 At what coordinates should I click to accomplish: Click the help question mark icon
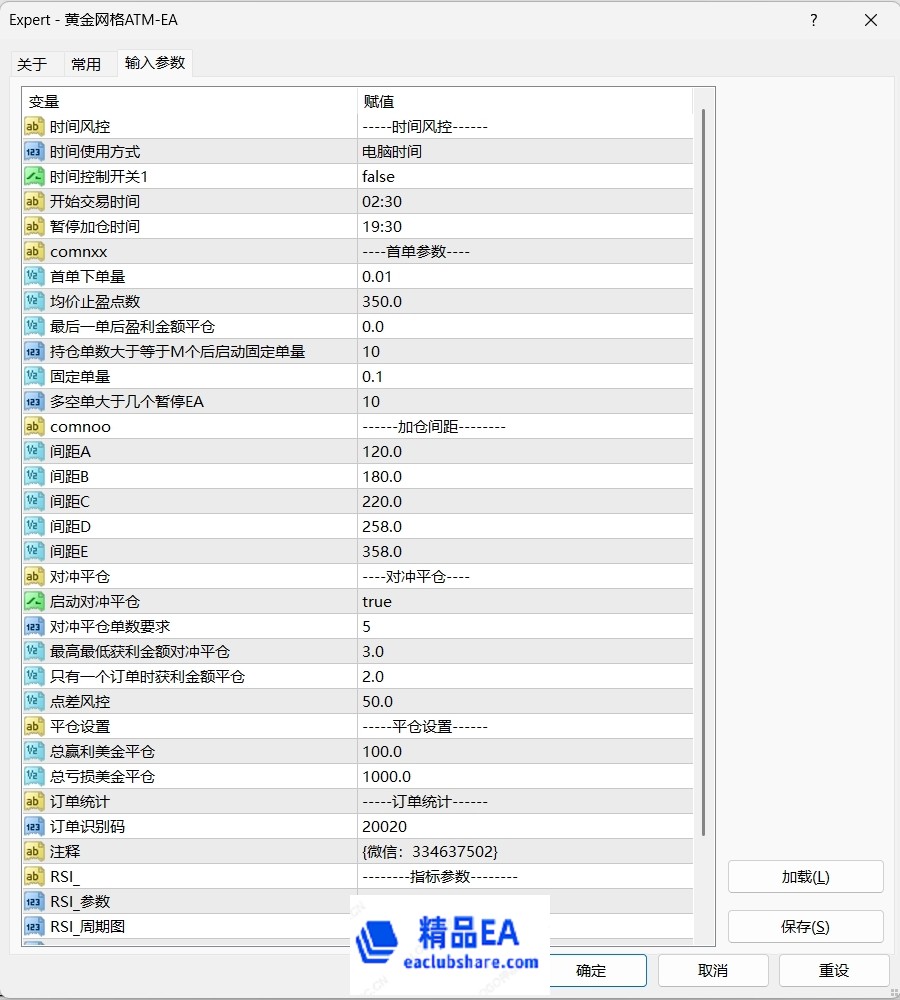click(813, 19)
